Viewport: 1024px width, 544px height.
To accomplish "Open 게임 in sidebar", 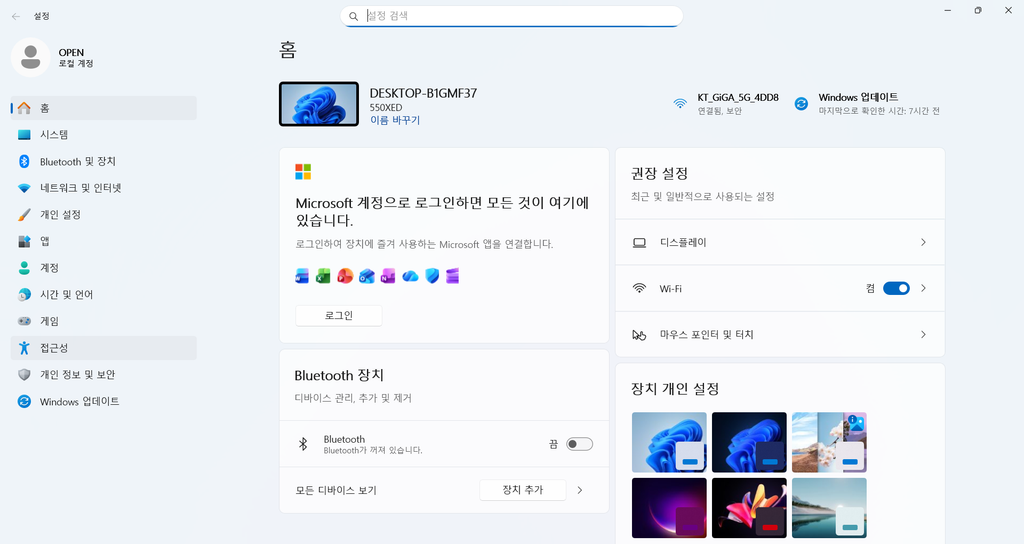I will tap(104, 321).
